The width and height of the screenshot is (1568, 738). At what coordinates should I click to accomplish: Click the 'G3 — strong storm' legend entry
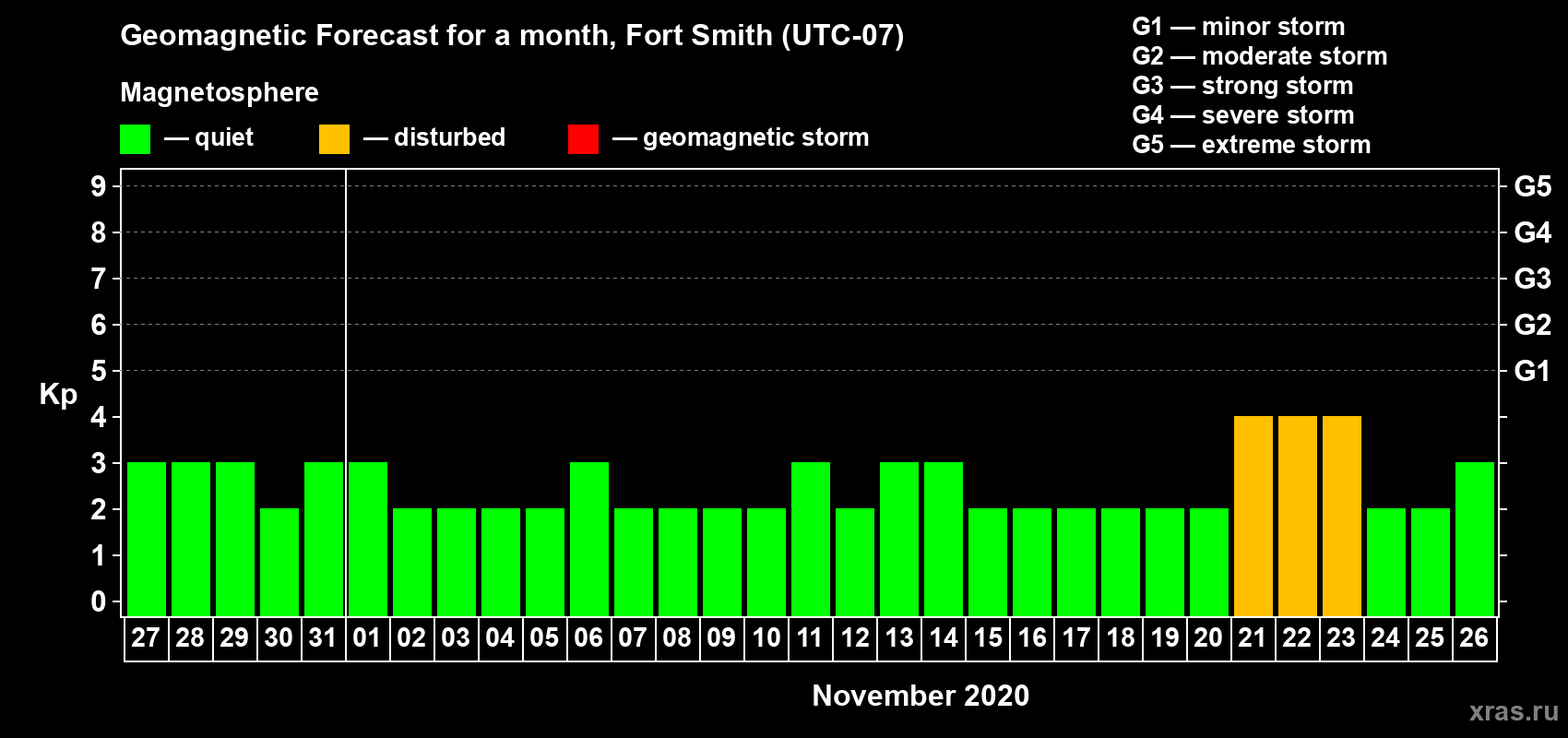tap(1242, 86)
